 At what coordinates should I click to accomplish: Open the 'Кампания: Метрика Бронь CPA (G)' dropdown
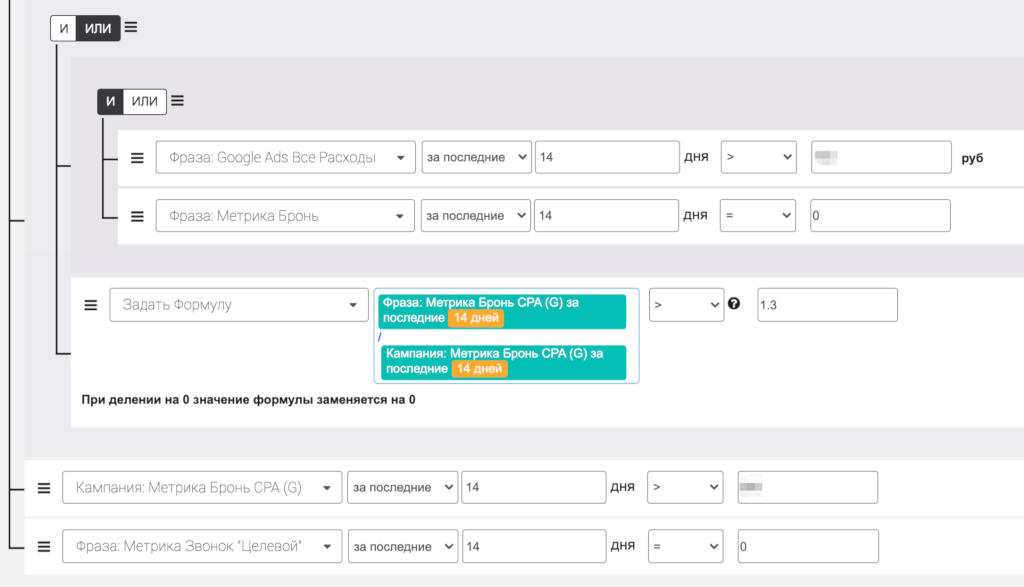202,488
